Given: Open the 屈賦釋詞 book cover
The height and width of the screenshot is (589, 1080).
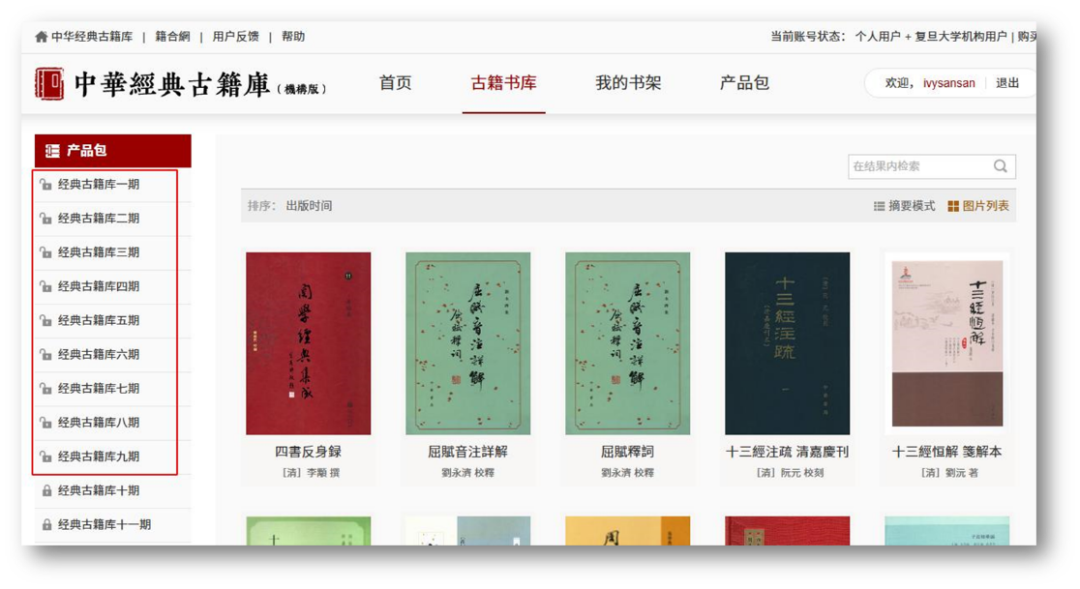Looking at the screenshot, I should pos(627,343).
